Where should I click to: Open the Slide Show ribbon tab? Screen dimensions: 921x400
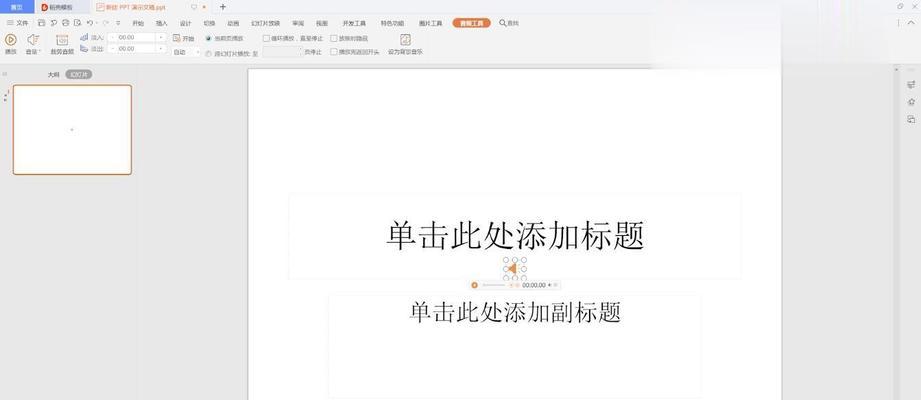[265, 23]
